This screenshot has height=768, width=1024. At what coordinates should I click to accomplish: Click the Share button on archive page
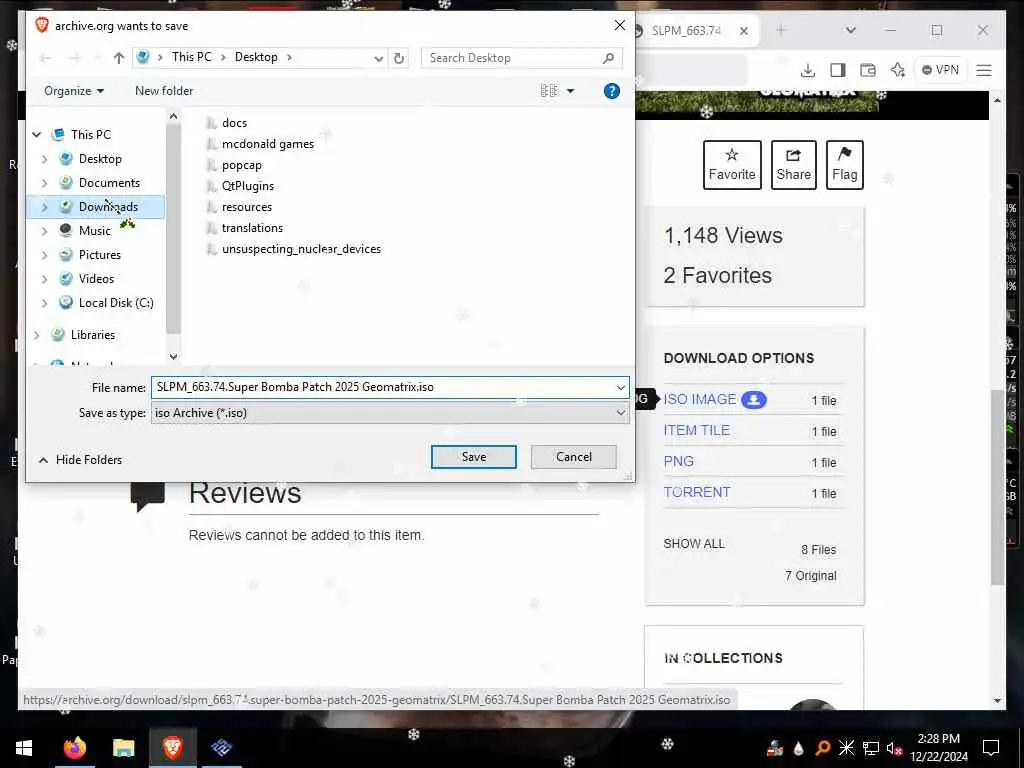pyautogui.click(x=793, y=165)
